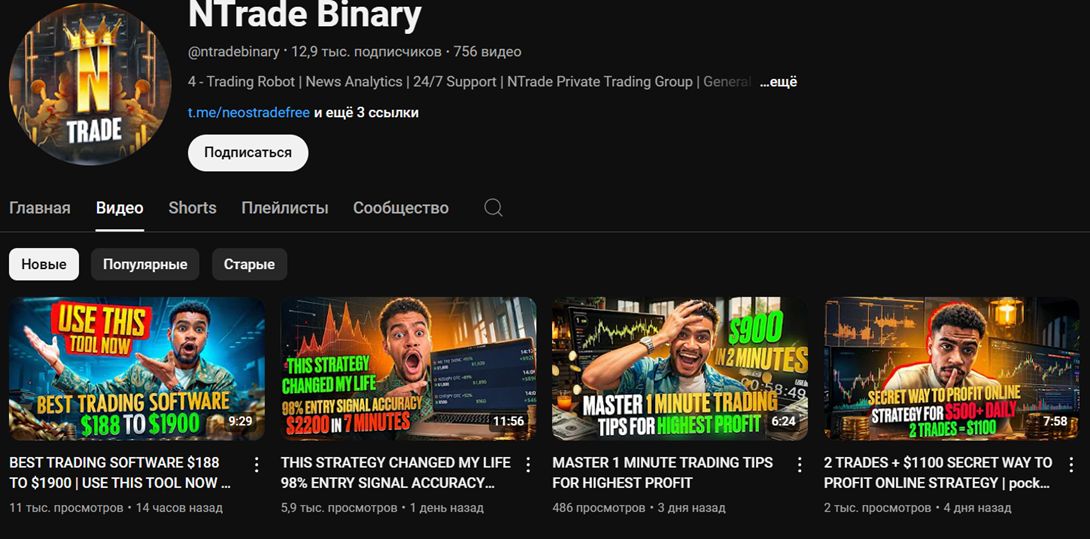Open options menu for 2 TRADES + $1100 video
The height and width of the screenshot is (539, 1090).
point(1071,465)
